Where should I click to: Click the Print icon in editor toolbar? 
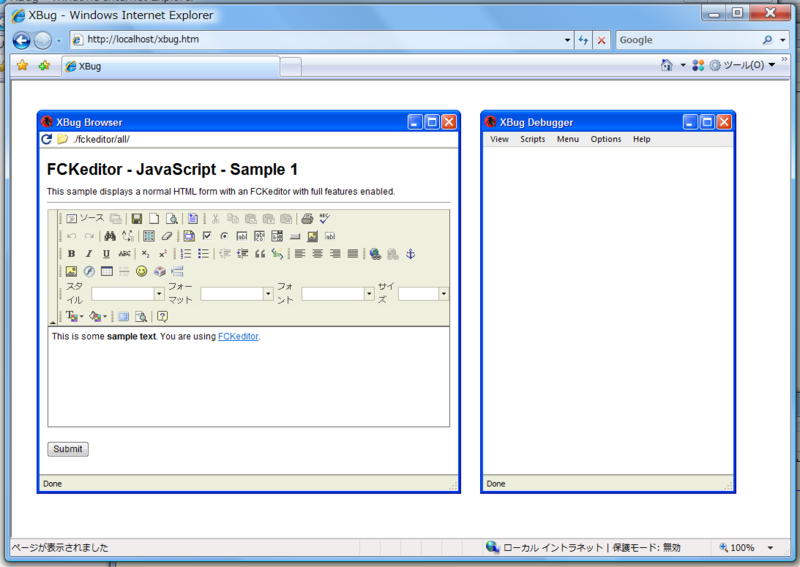[x=307, y=219]
